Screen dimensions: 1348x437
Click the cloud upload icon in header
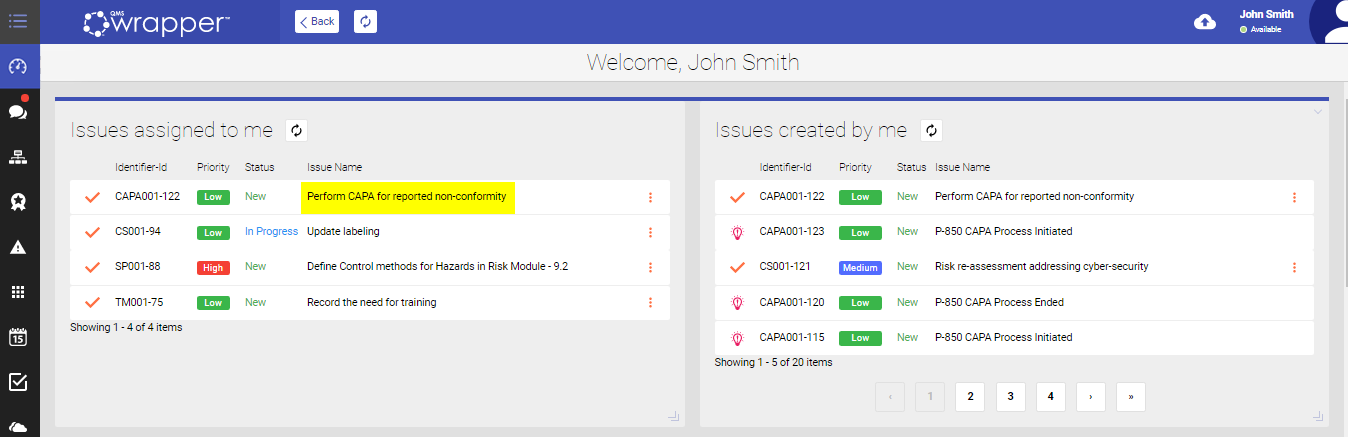click(x=1205, y=22)
